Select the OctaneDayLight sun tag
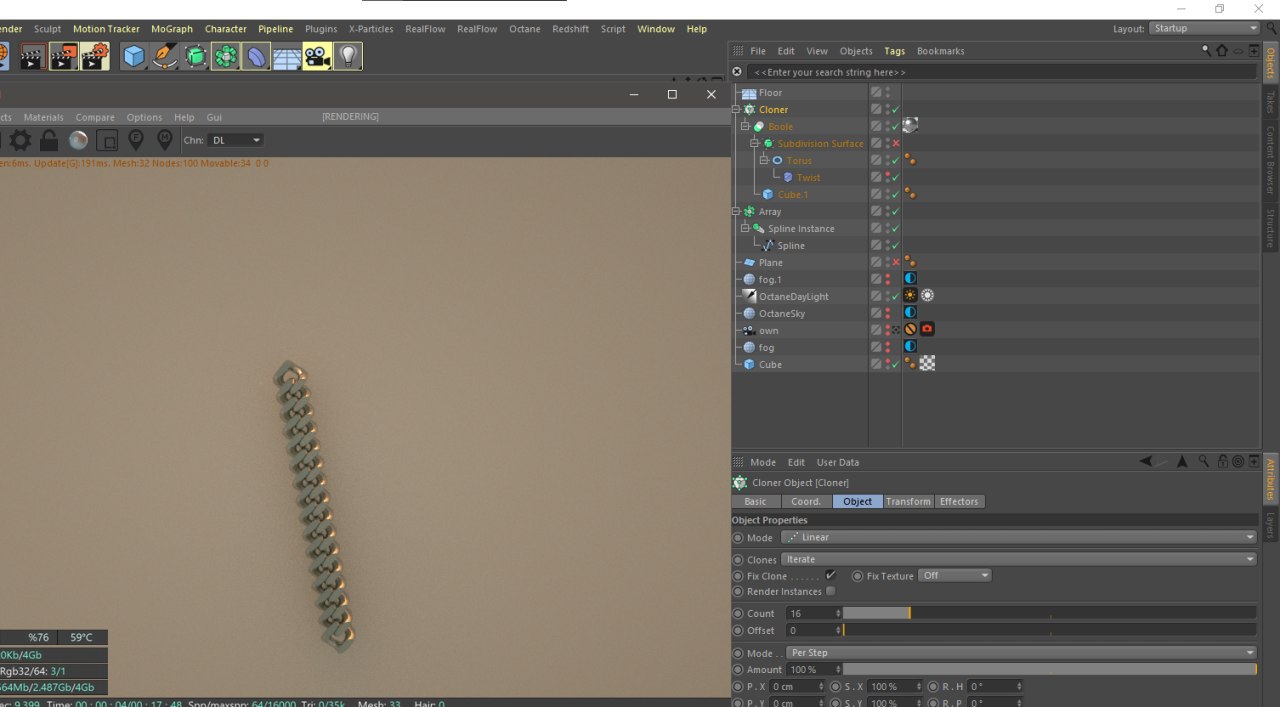This screenshot has width=1280, height=707. click(x=910, y=296)
